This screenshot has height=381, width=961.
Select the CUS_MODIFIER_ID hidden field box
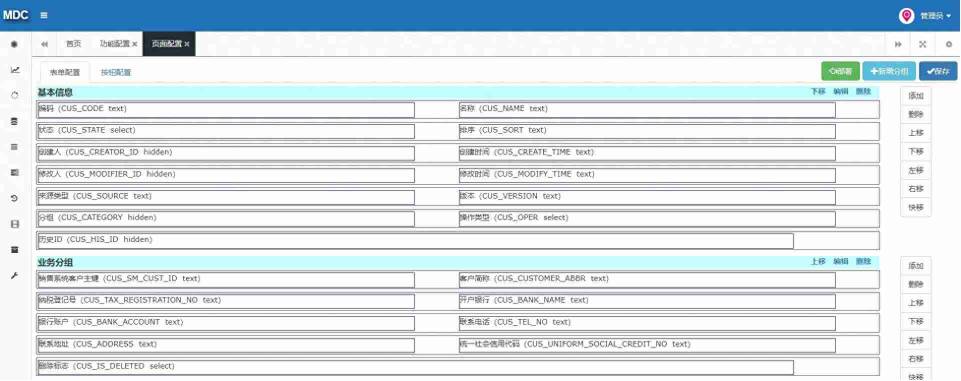point(226,175)
